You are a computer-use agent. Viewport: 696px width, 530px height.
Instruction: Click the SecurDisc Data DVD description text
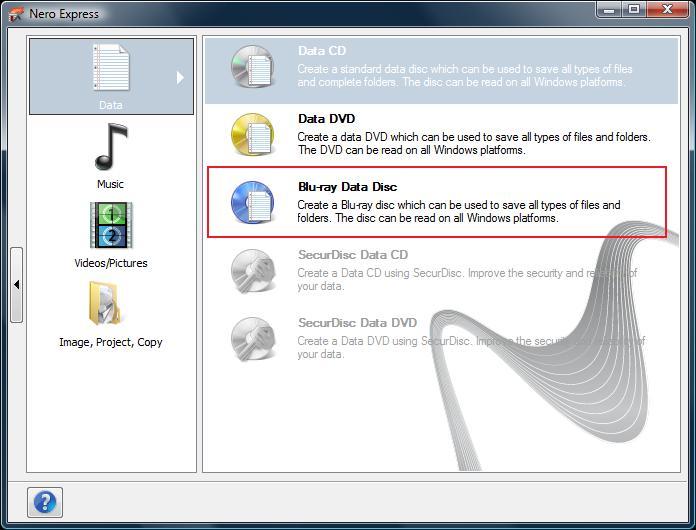(x=471, y=347)
